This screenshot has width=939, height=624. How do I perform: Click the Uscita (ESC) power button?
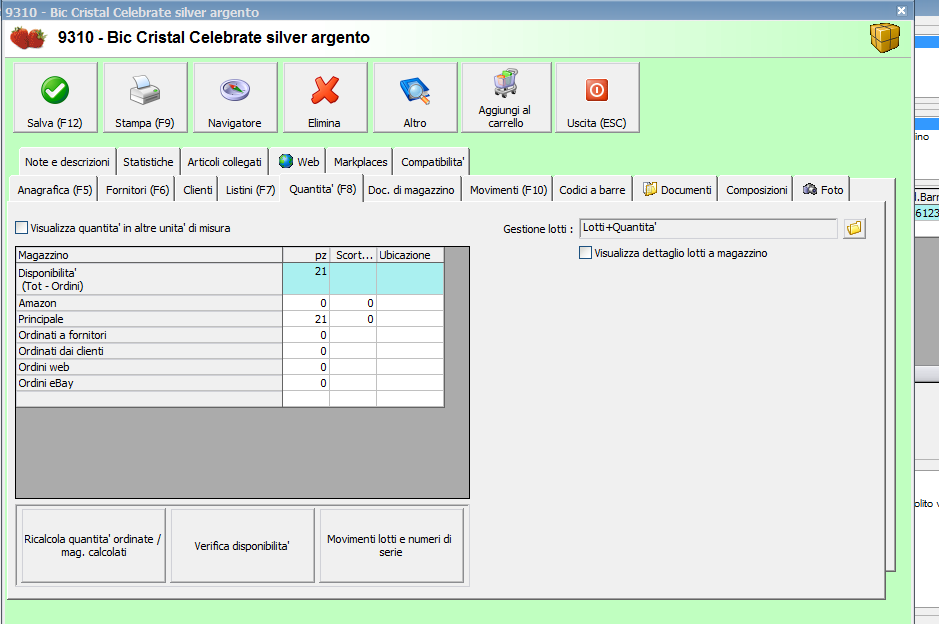(597, 98)
